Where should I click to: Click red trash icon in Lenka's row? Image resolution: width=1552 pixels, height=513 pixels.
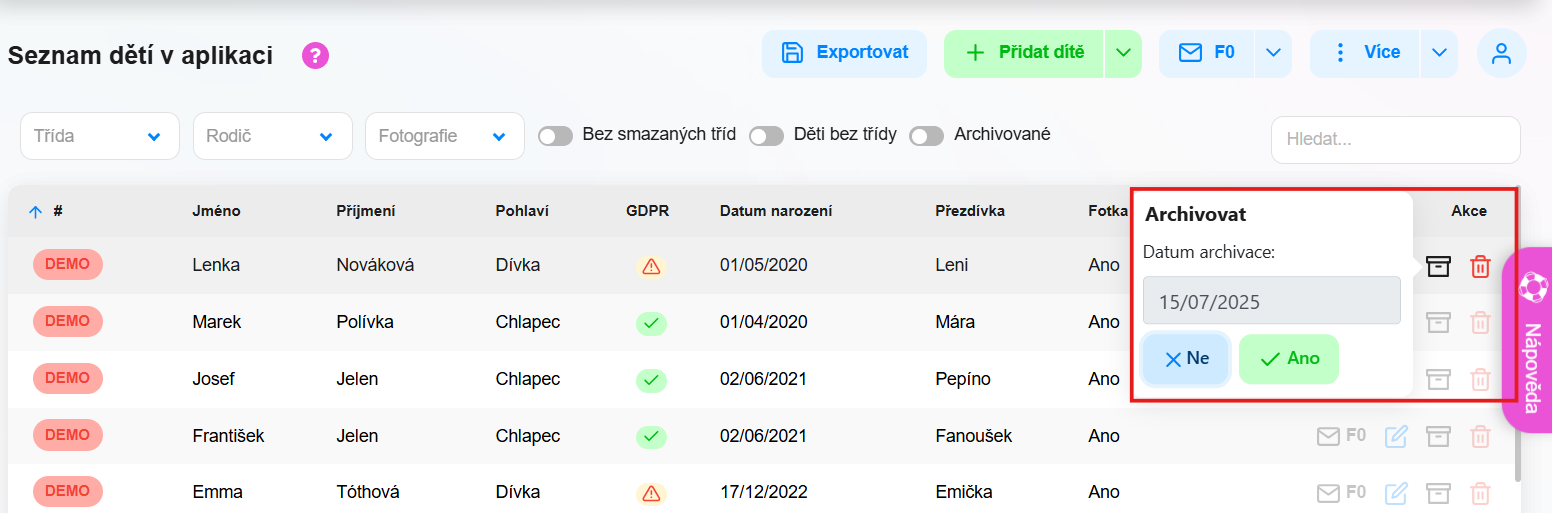(1480, 266)
